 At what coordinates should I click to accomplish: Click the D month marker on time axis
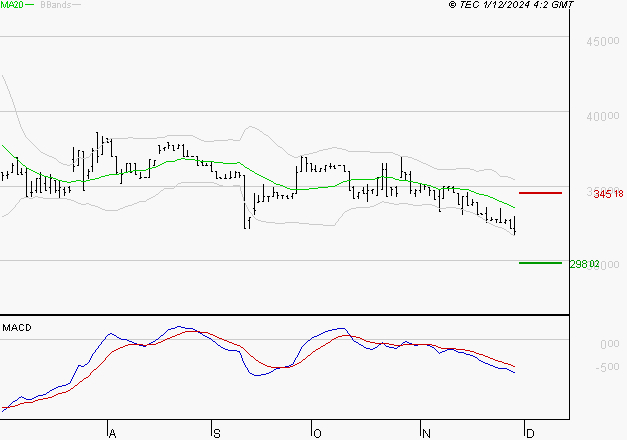(x=530, y=433)
